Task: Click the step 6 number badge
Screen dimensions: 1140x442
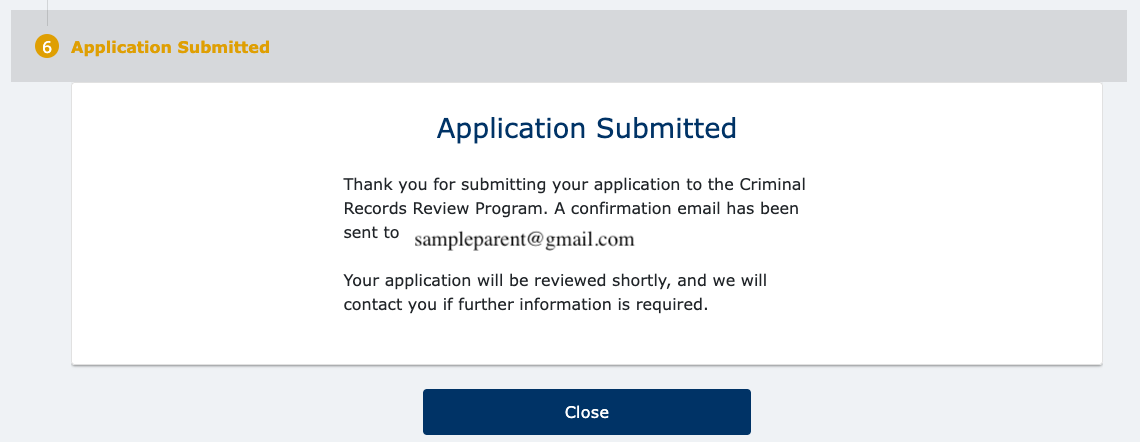Action: click(47, 47)
